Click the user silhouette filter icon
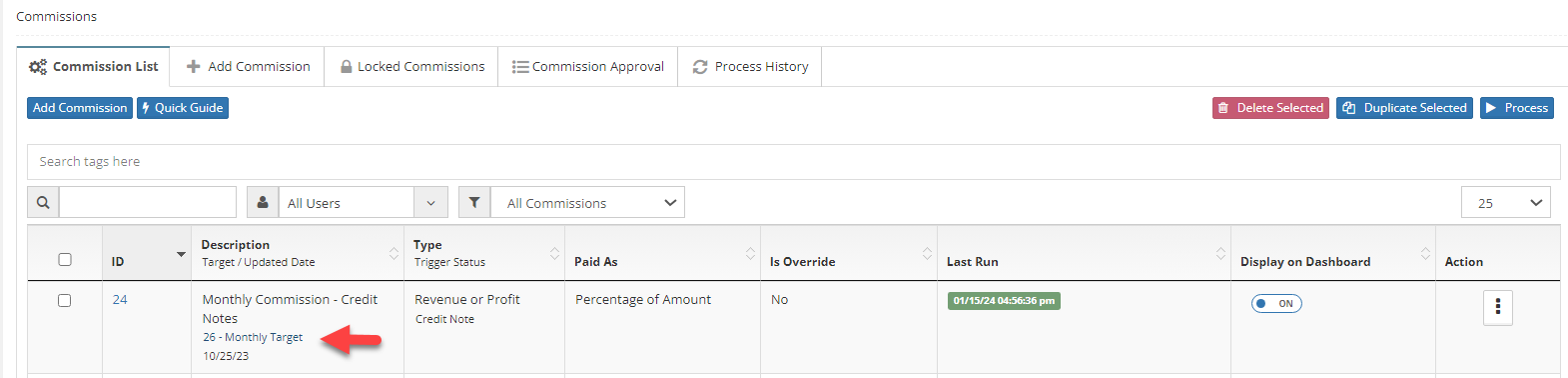The image size is (1568, 378). tap(263, 202)
